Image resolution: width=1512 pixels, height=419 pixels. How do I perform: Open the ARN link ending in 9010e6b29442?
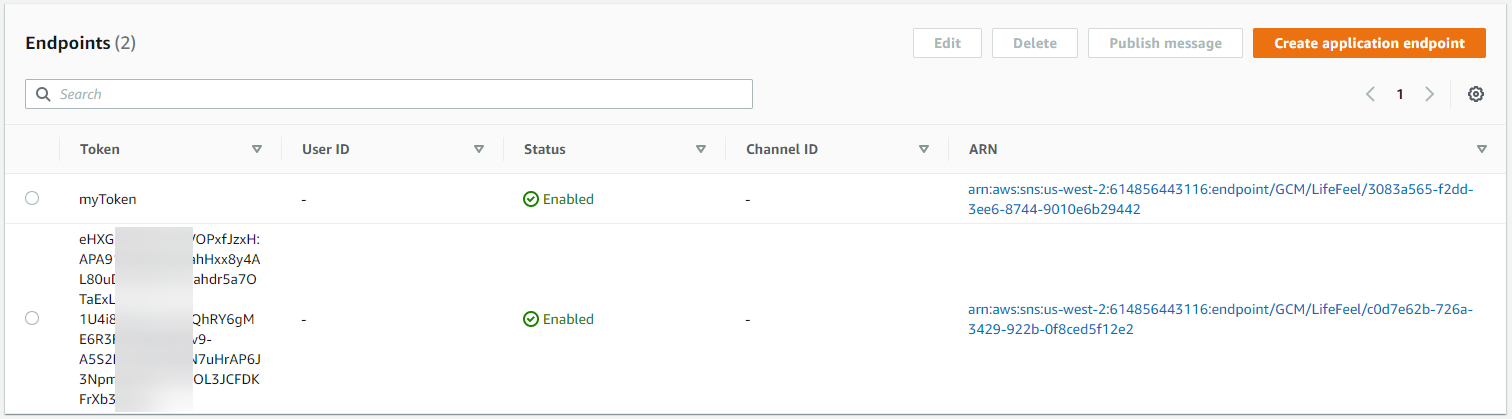[x=1220, y=199]
